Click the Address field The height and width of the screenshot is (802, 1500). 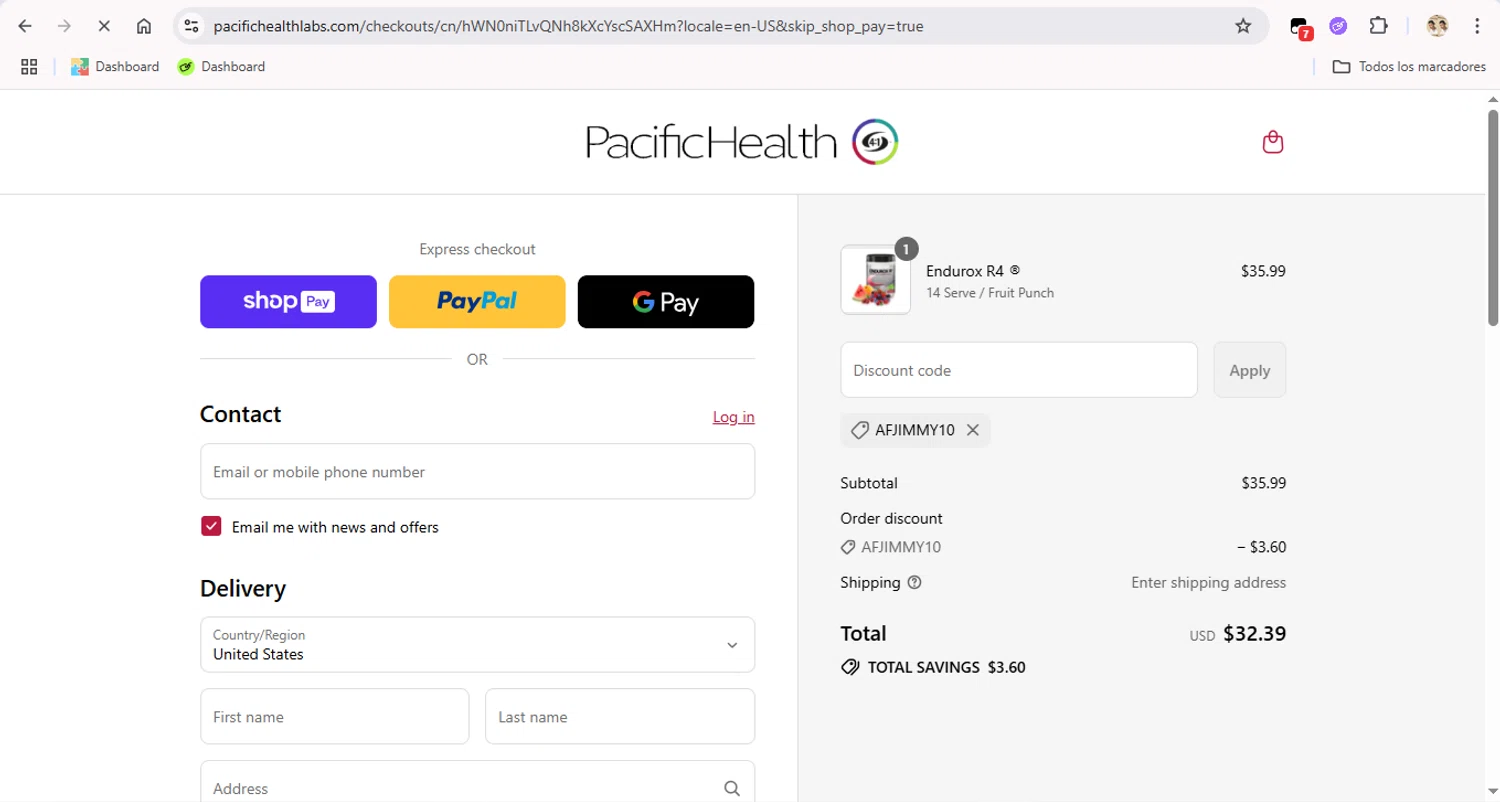coord(477,786)
